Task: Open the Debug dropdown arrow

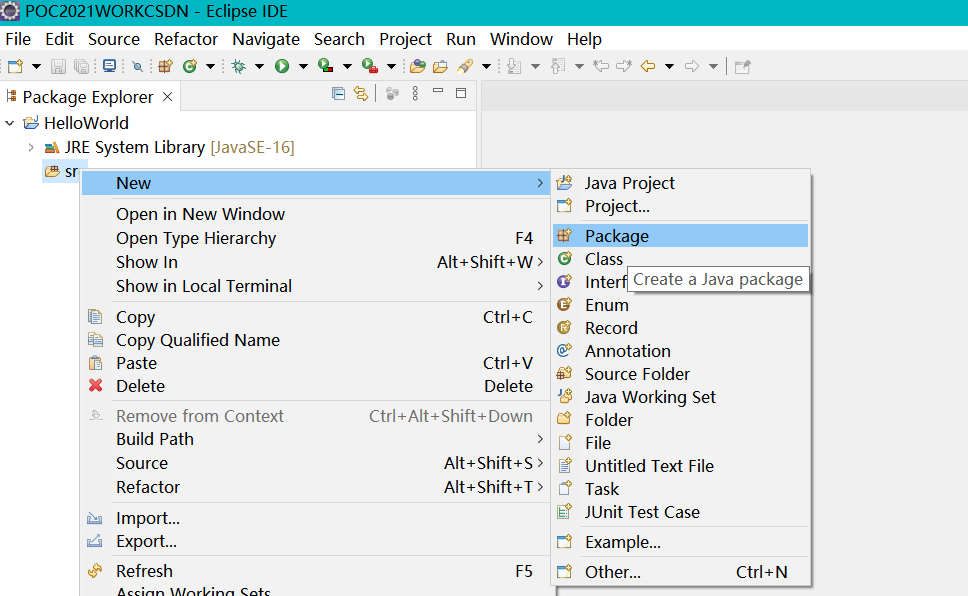Action: pyautogui.click(x=259, y=66)
